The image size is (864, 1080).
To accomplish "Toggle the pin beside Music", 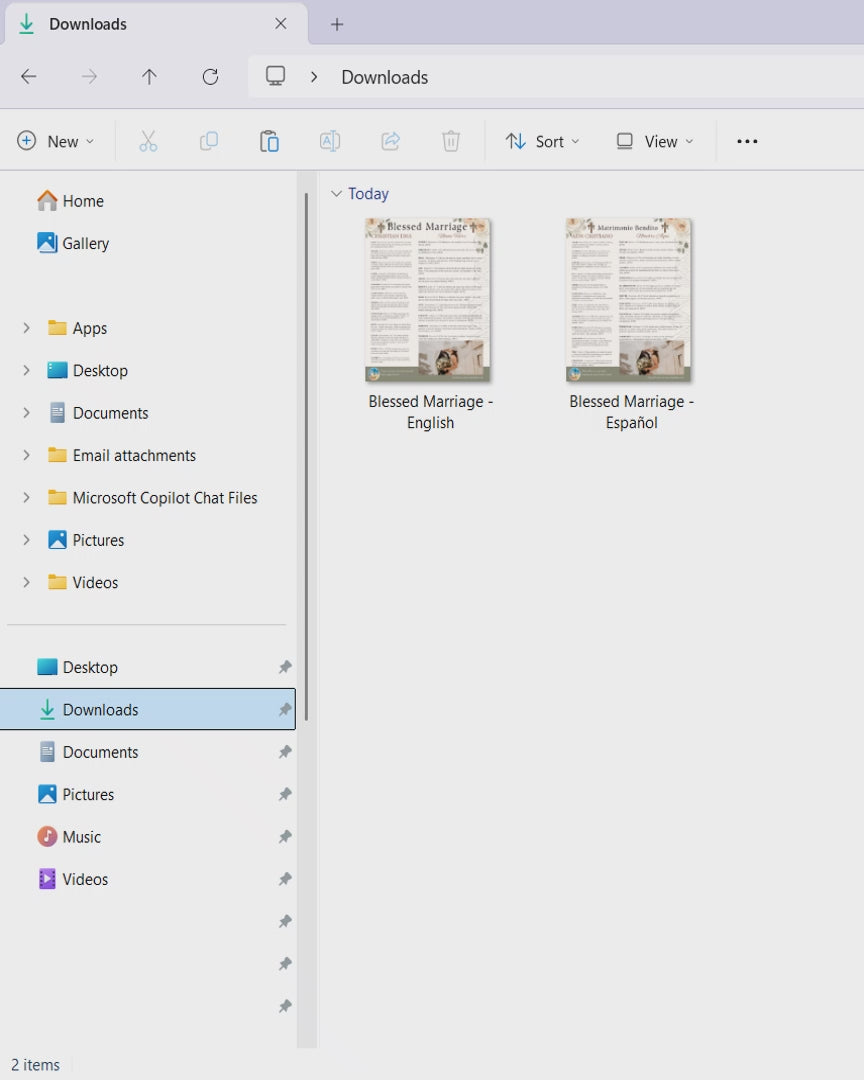I will click(x=285, y=837).
